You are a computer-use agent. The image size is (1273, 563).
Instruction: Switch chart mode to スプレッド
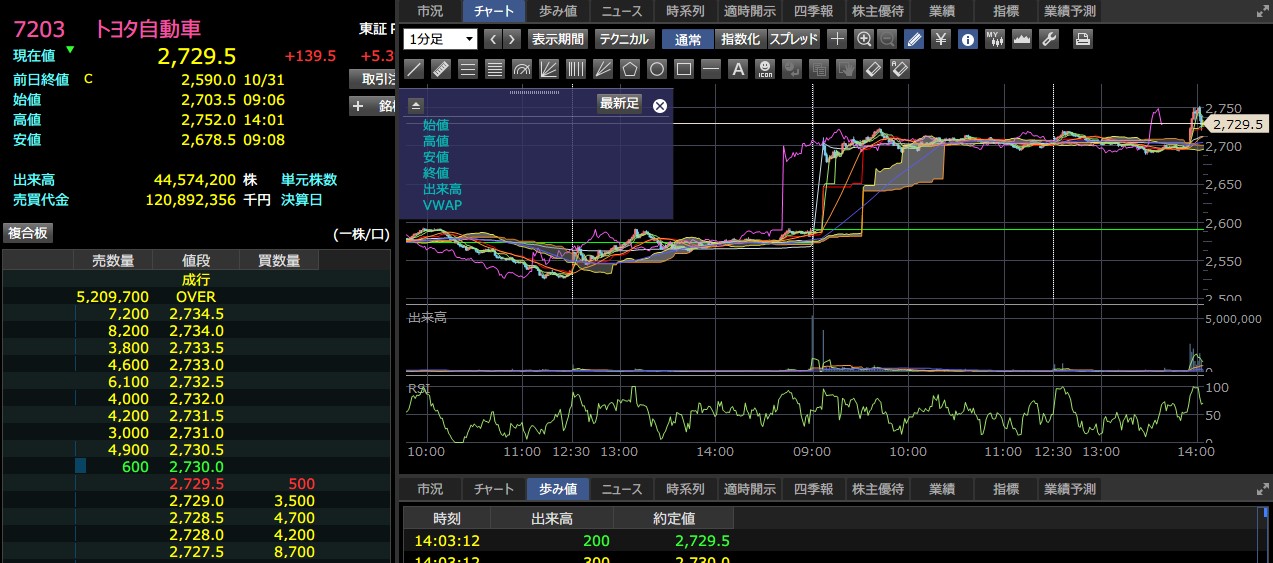point(794,39)
